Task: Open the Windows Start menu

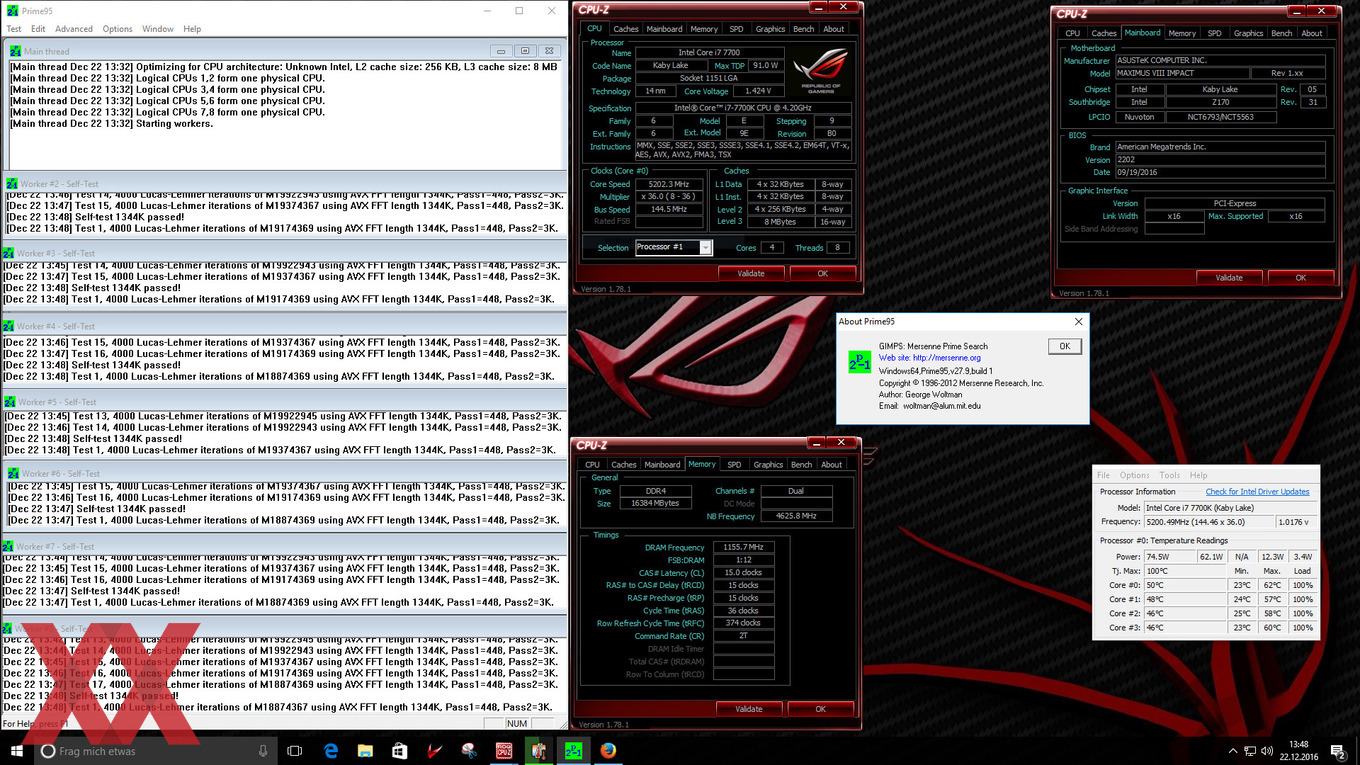Action: (16, 750)
